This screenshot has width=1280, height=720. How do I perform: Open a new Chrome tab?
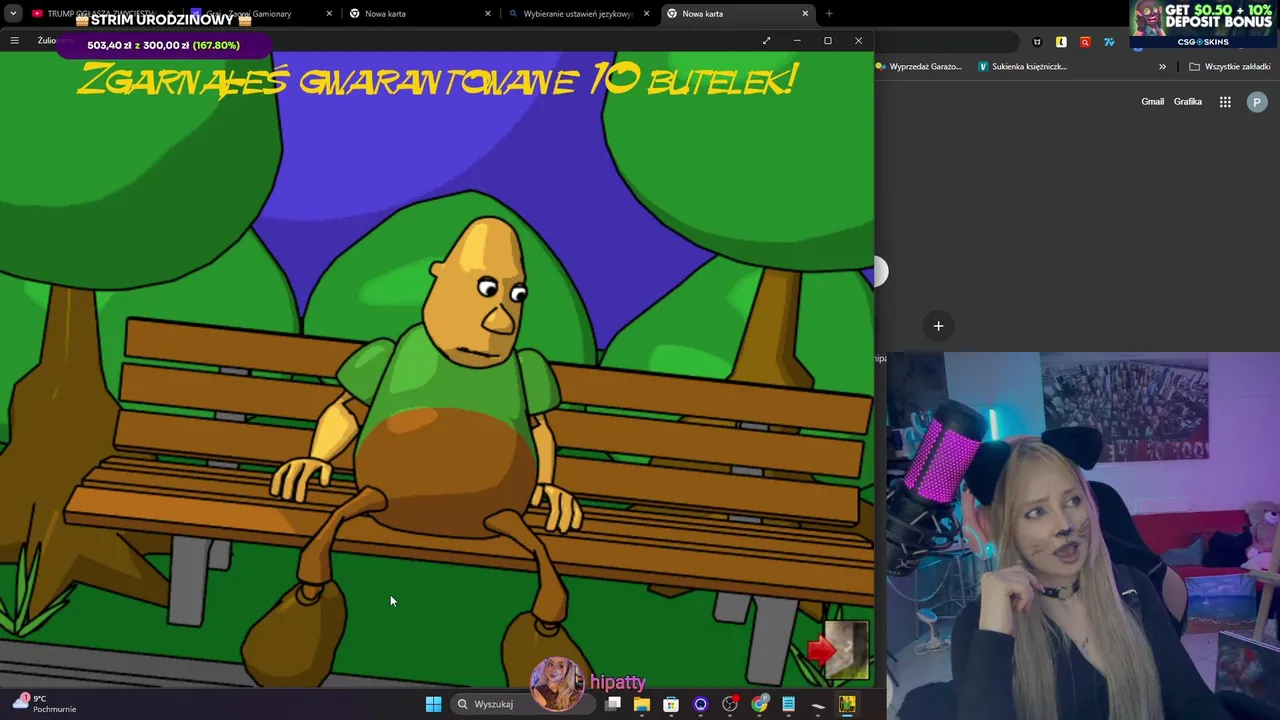(x=829, y=13)
